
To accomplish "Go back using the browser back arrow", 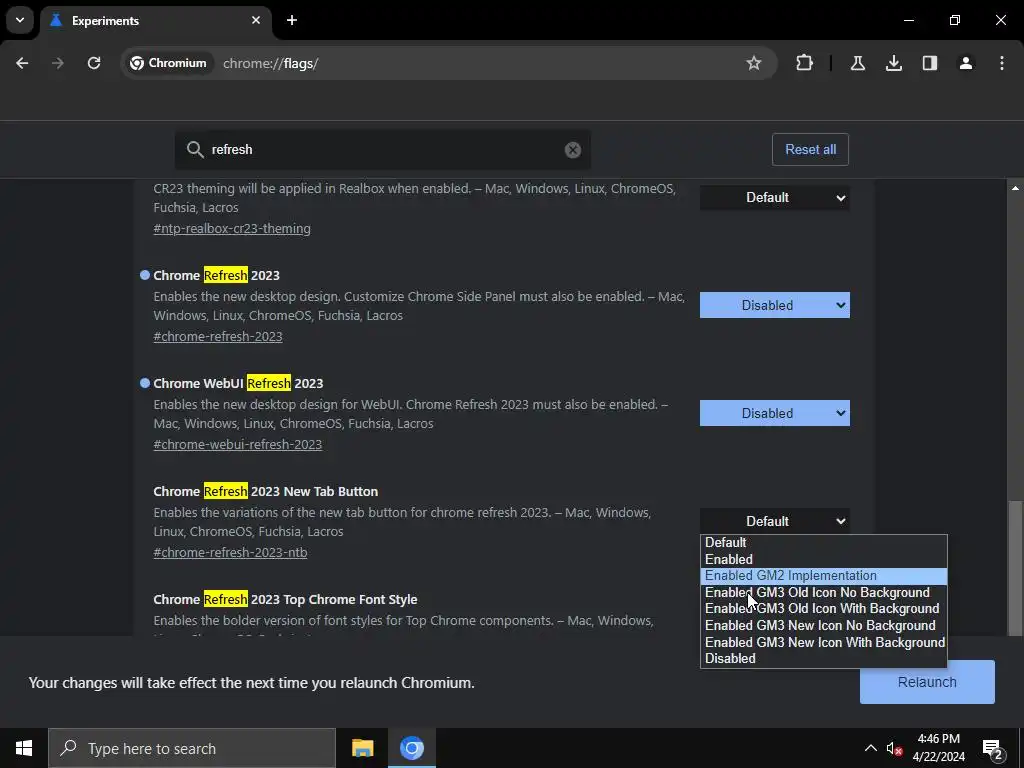I will tap(22, 63).
